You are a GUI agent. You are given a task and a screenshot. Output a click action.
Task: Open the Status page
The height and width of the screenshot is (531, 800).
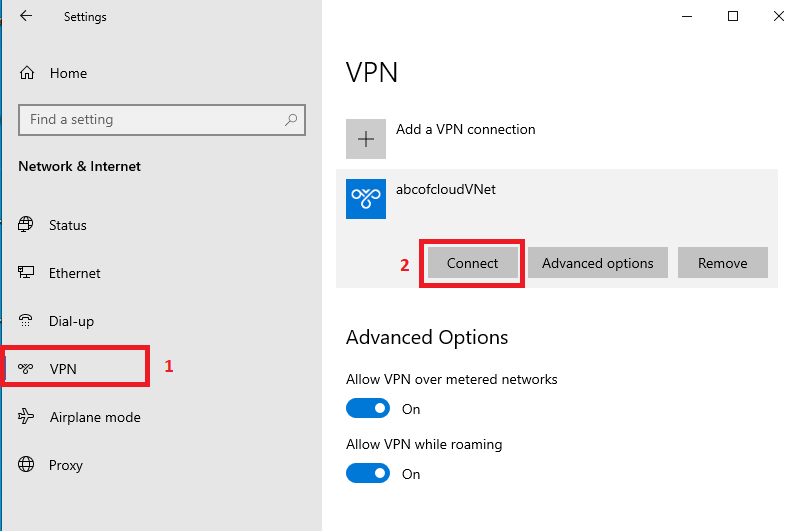pyautogui.click(x=67, y=225)
